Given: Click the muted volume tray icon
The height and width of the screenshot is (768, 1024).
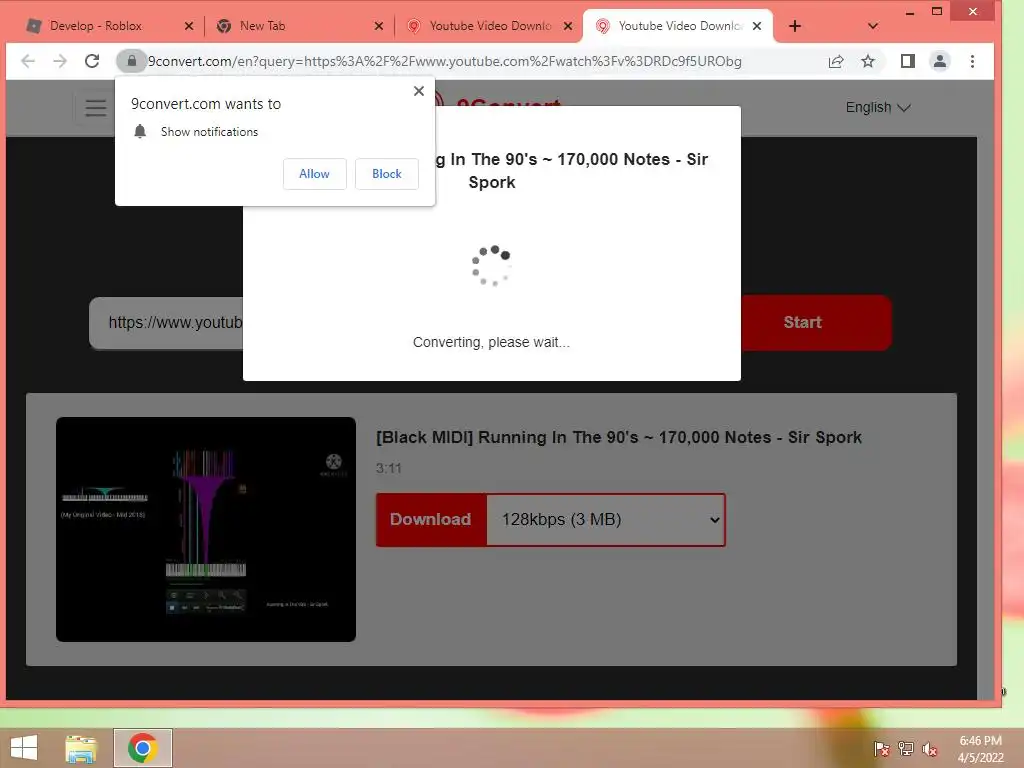Looking at the screenshot, I should [930, 749].
